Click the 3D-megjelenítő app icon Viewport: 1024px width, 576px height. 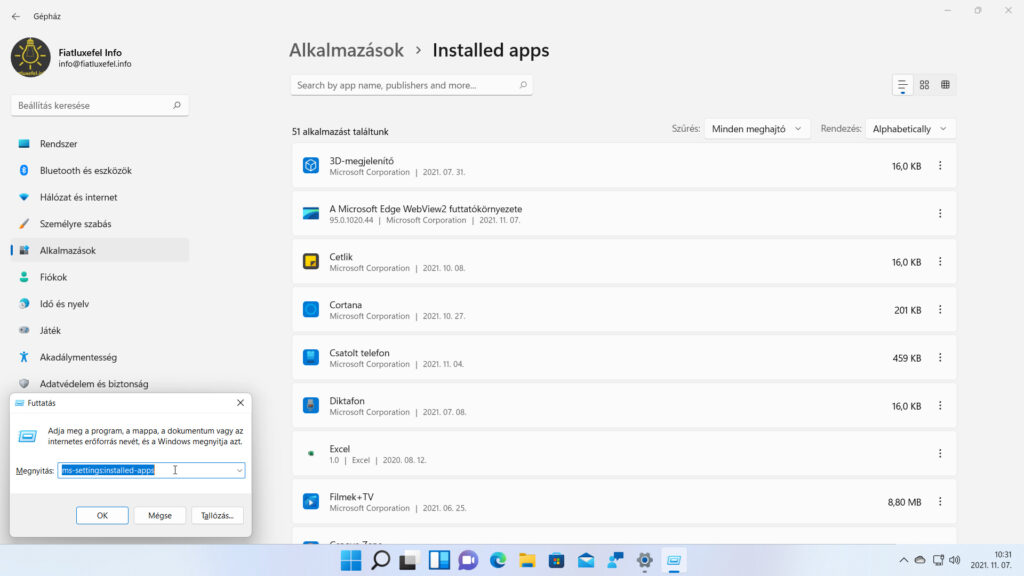click(311, 165)
